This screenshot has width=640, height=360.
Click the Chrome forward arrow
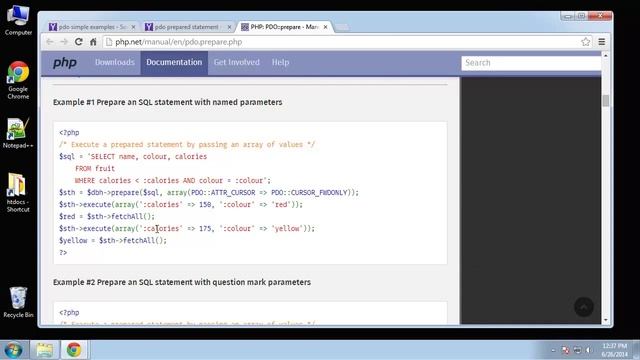[64, 42]
